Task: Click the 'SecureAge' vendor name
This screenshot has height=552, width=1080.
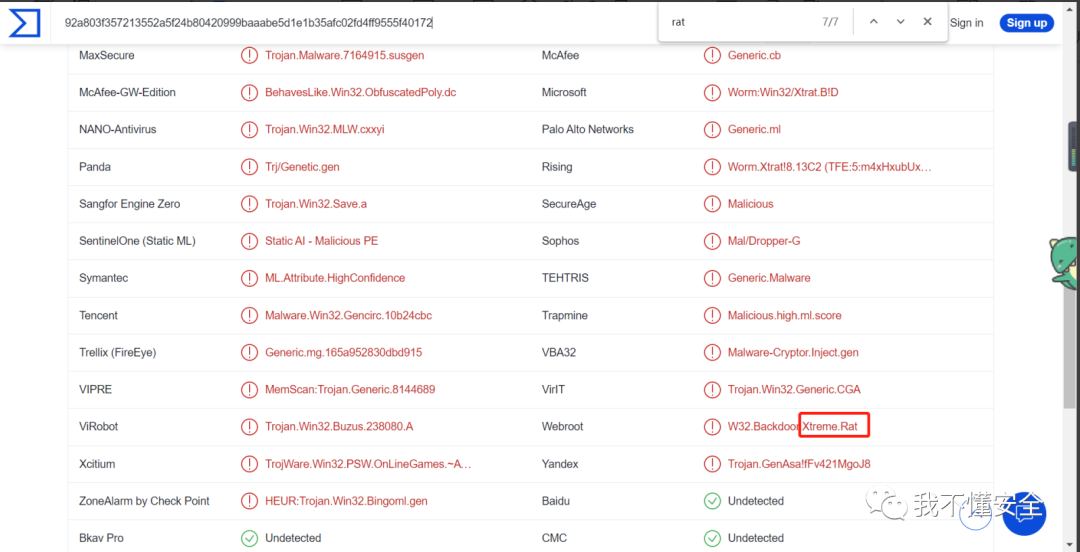Action: [x=569, y=204]
